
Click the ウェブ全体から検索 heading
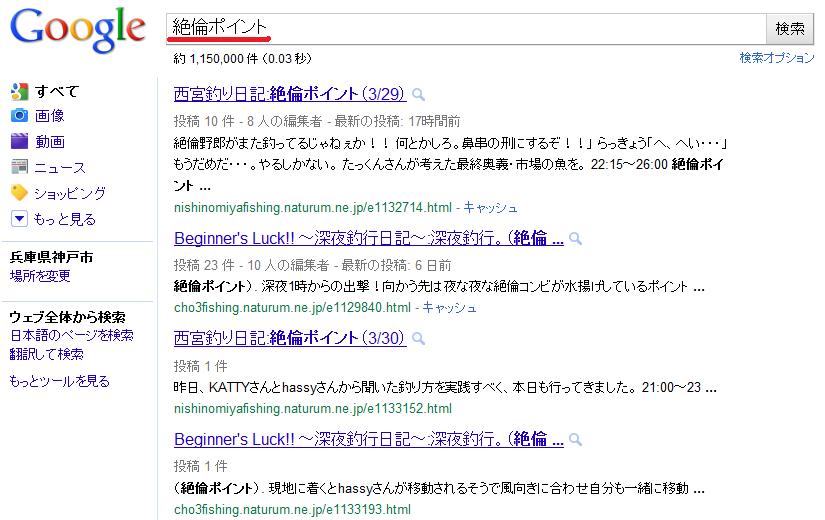click(67, 317)
